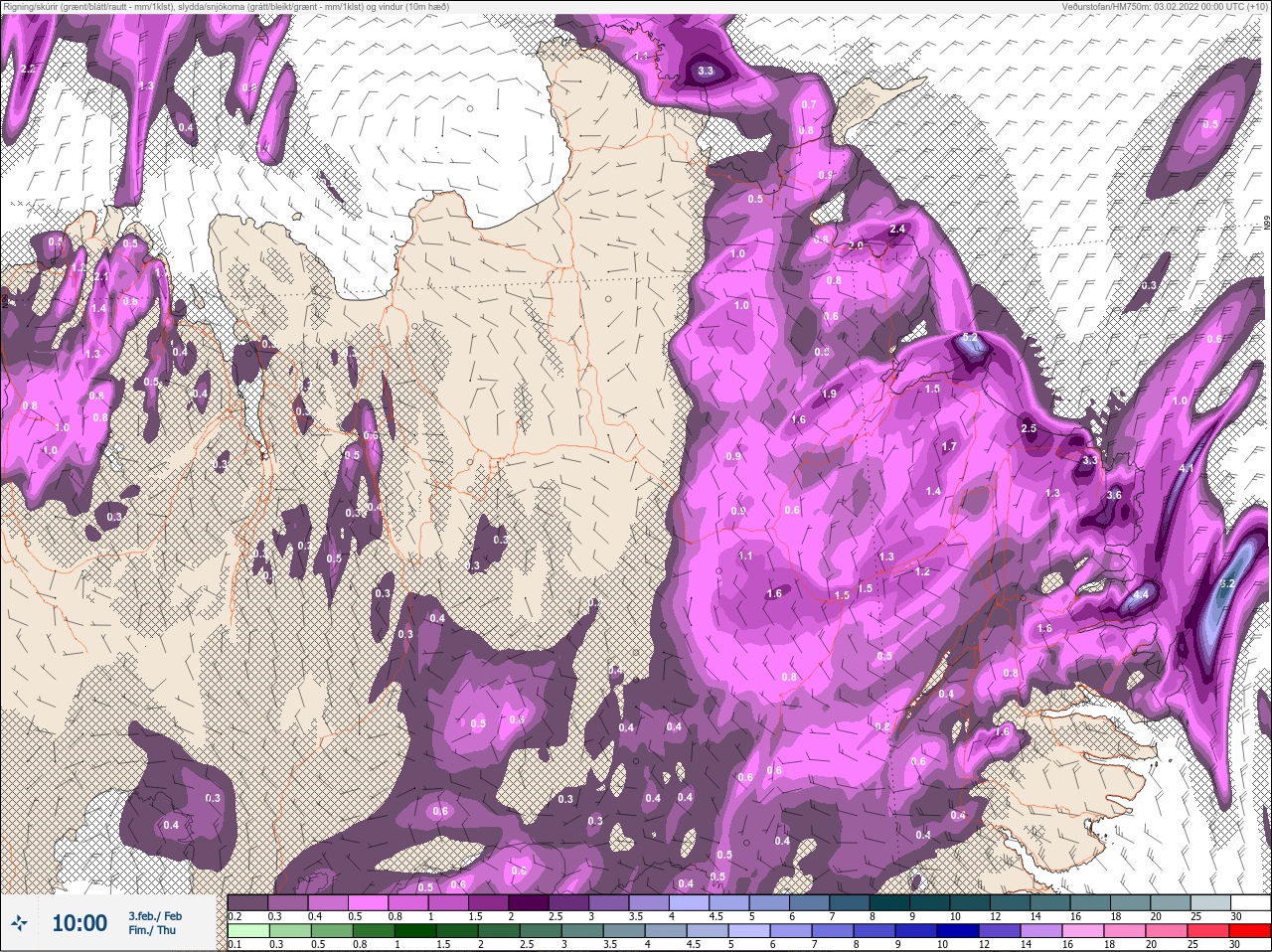
Task: Click the 2.4 precipitation value on map
Action: 897,230
